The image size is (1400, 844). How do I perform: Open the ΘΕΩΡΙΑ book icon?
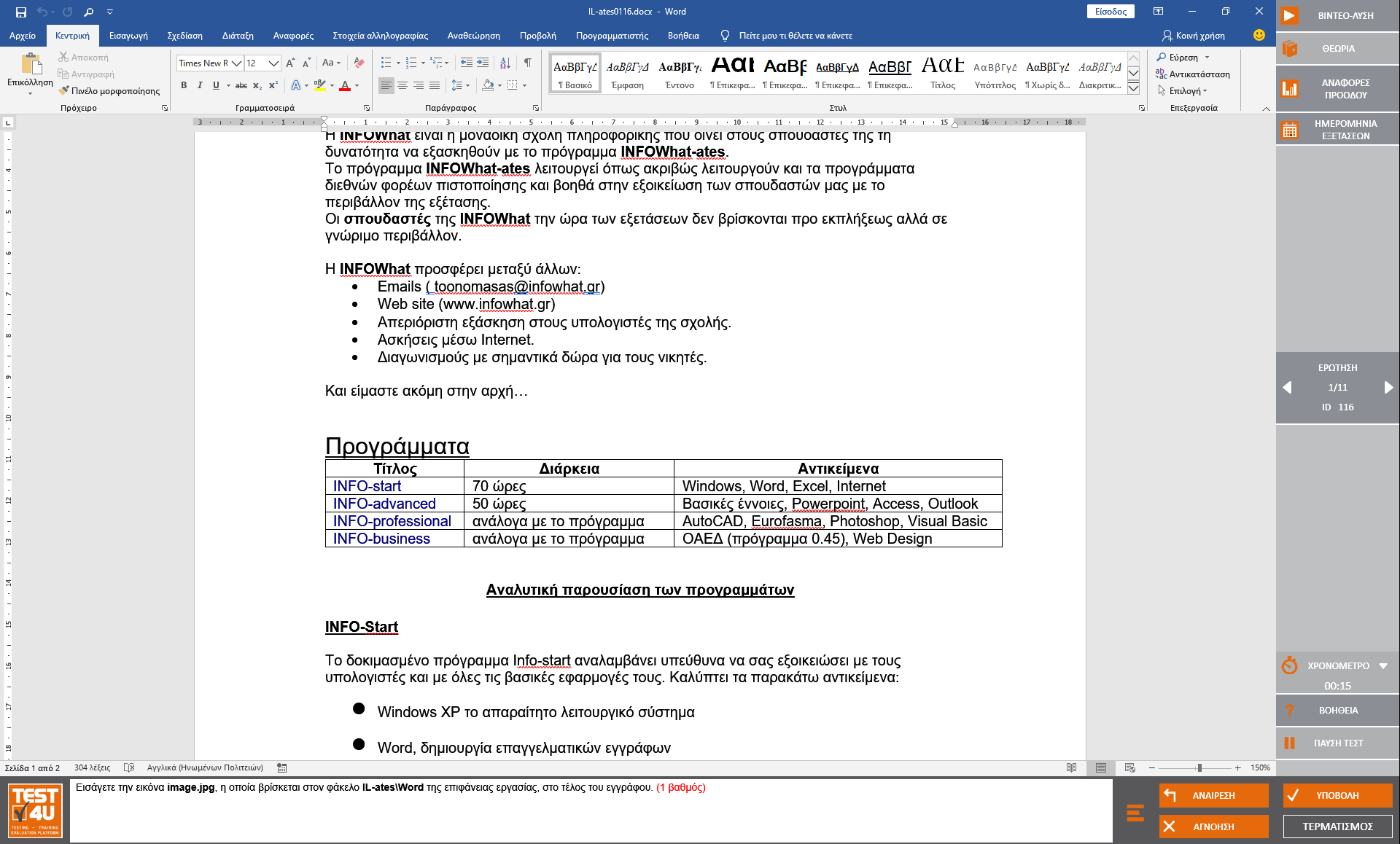coord(1290,48)
